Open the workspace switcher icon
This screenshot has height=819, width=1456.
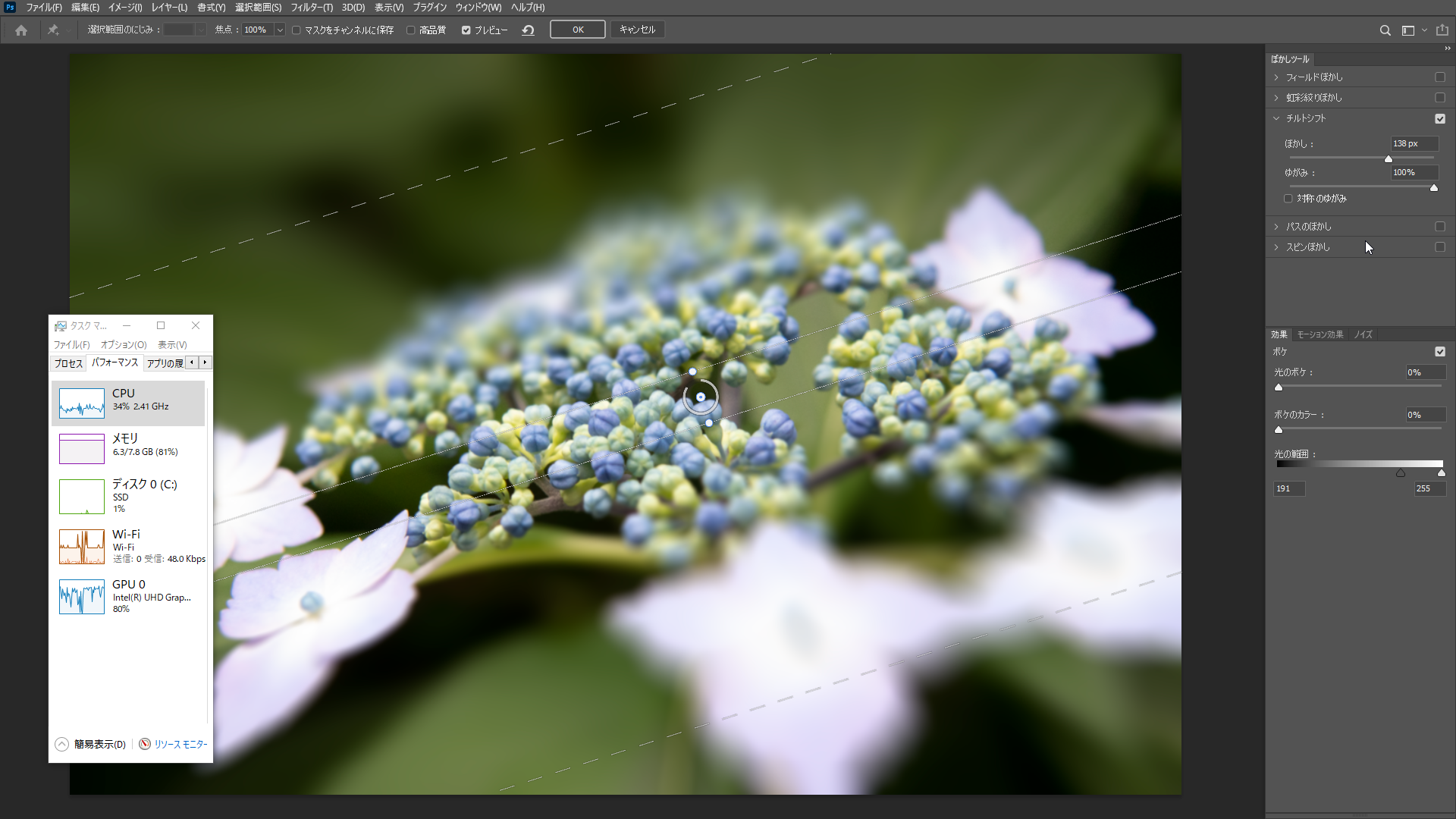coord(1408,30)
